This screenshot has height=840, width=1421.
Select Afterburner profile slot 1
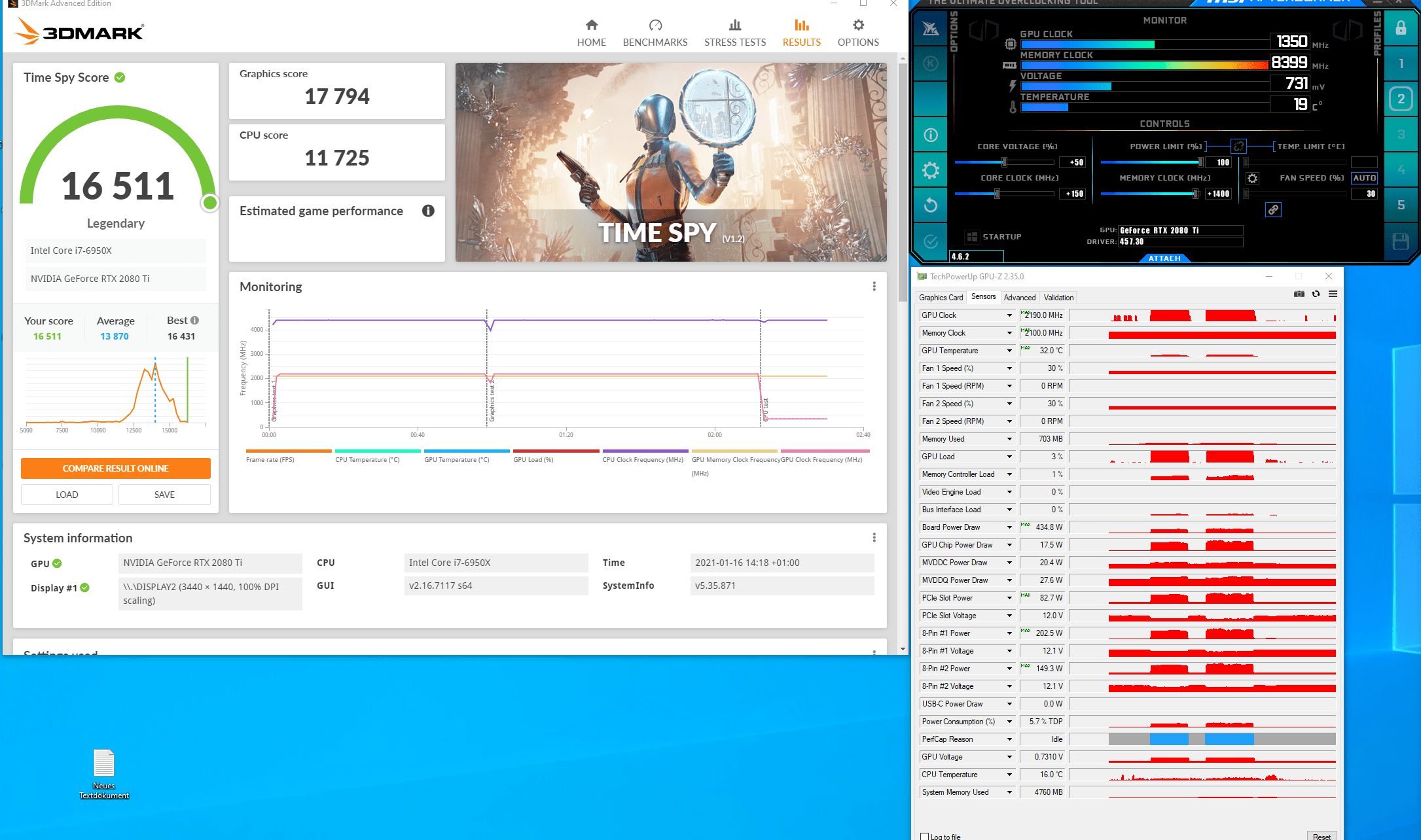(1401, 63)
